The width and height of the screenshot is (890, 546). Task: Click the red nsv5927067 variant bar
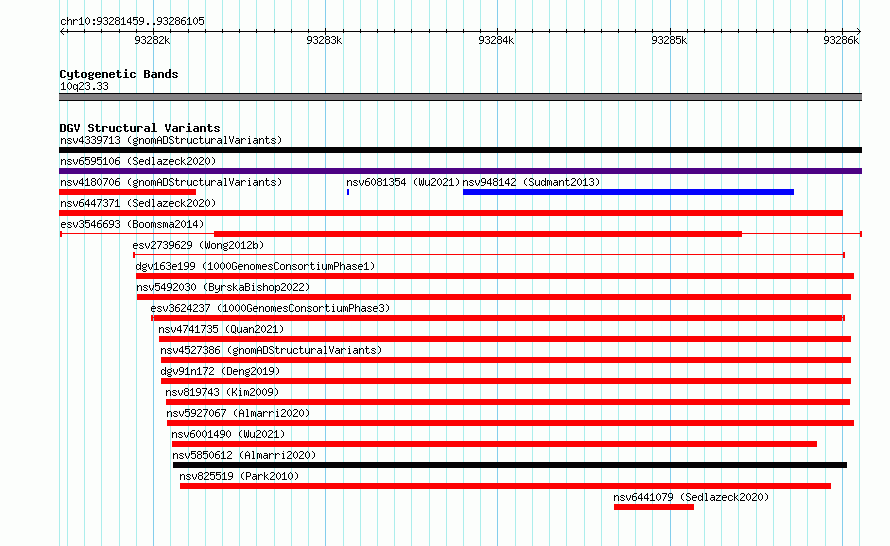[x=510, y=423]
